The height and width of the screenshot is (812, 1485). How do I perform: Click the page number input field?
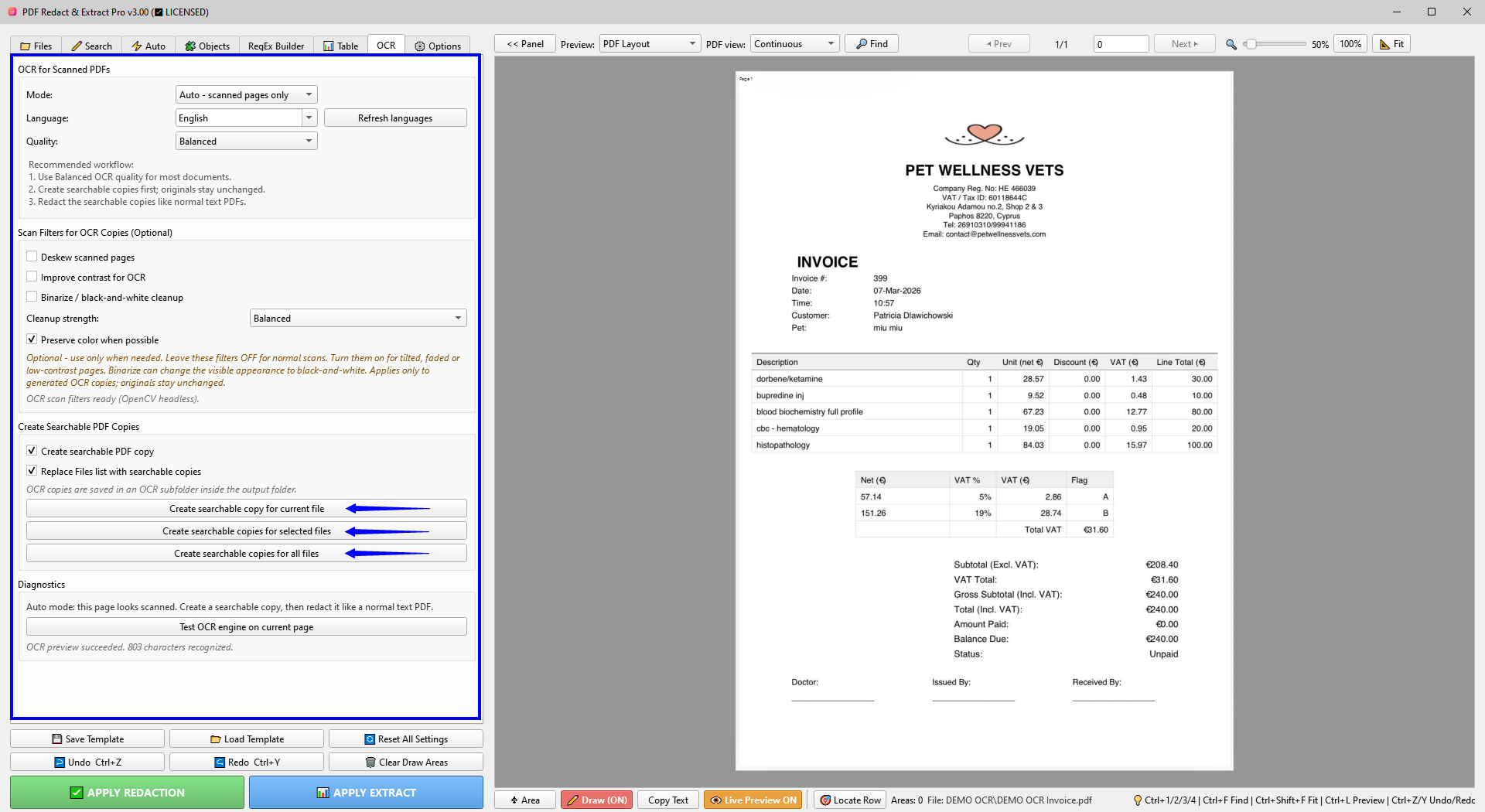point(1121,44)
